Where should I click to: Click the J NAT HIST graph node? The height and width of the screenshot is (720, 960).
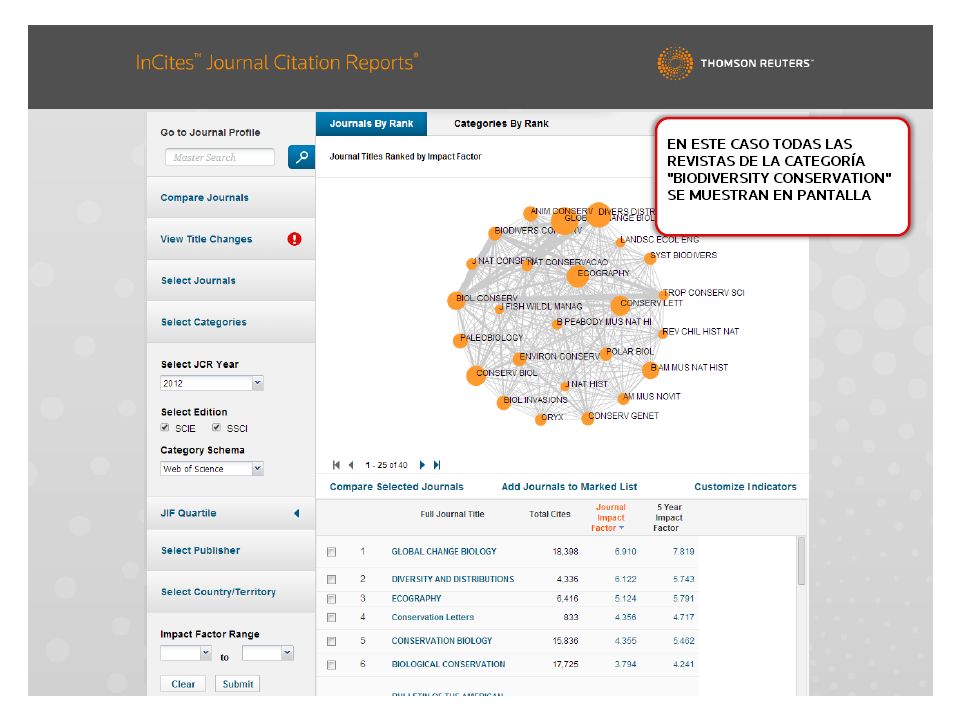tap(564, 386)
